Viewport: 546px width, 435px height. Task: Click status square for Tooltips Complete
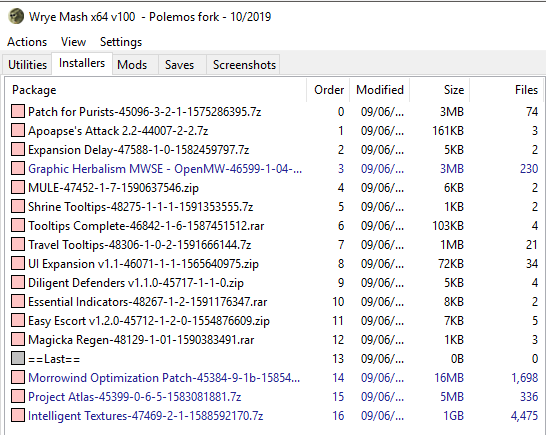click(x=18, y=225)
